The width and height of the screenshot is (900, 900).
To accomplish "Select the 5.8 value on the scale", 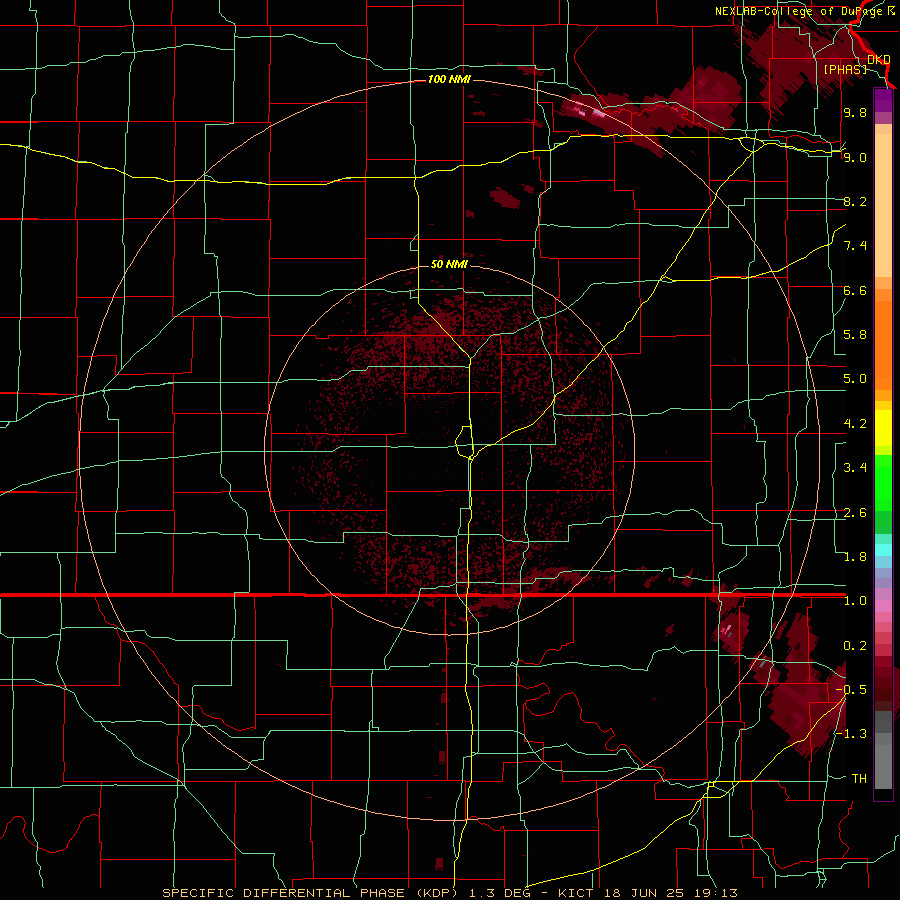I will coord(855,335).
